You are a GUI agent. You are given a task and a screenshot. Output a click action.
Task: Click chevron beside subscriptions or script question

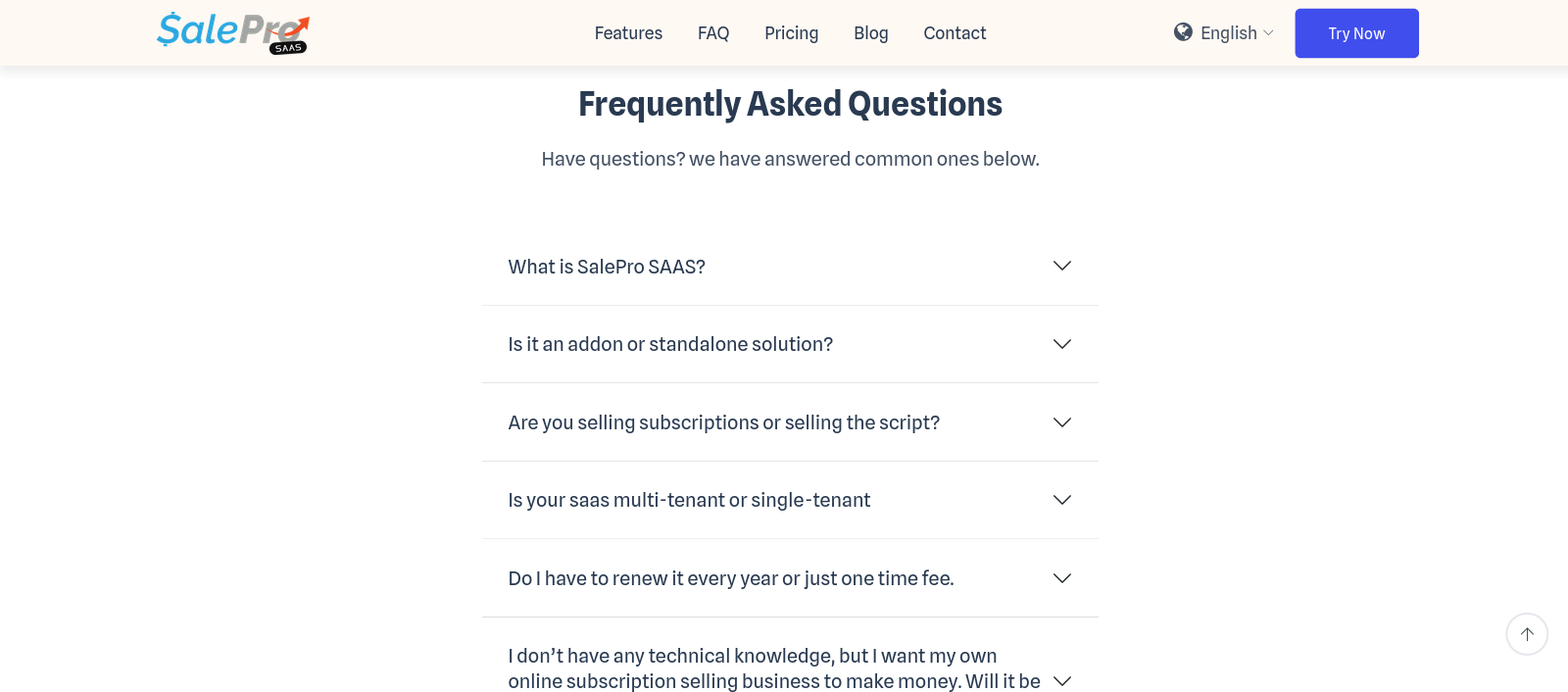coord(1061,422)
